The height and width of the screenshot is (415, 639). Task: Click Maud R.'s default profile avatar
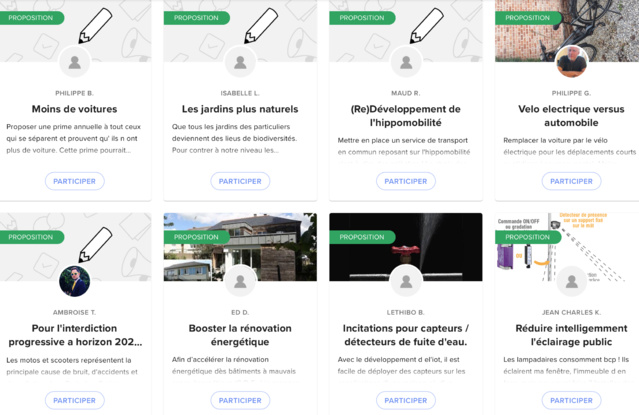pos(406,62)
